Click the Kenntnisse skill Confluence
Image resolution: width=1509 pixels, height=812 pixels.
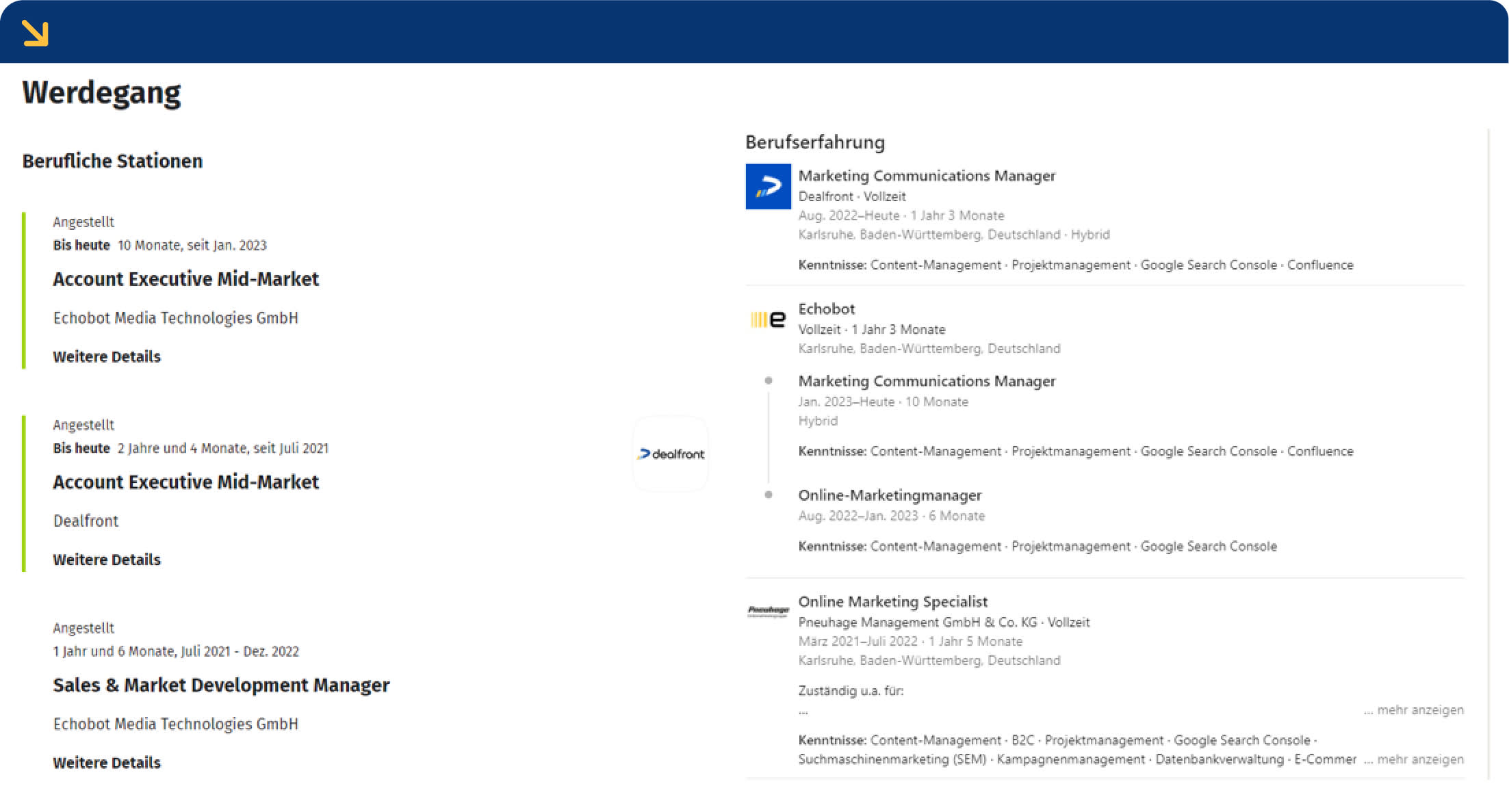click(1321, 265)
